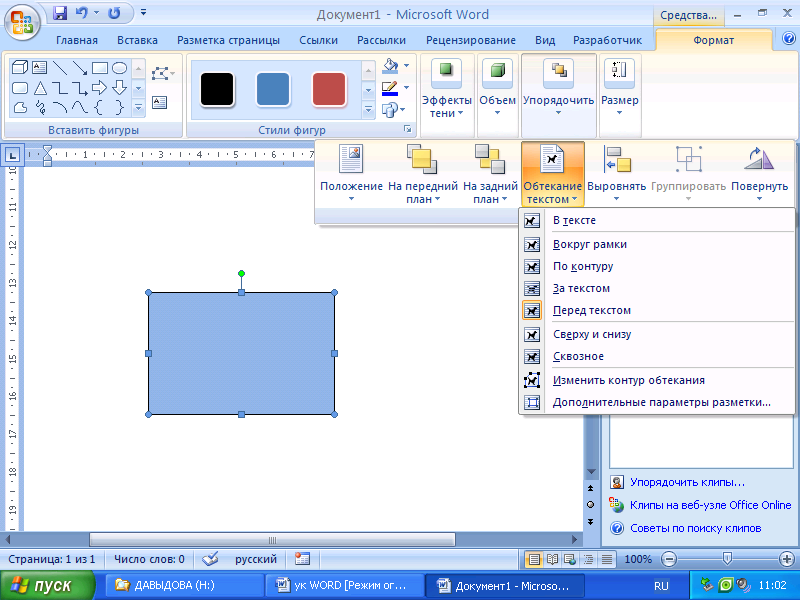Click the zoom in plus button
This screenshot has height=600, width=800.
787,559
